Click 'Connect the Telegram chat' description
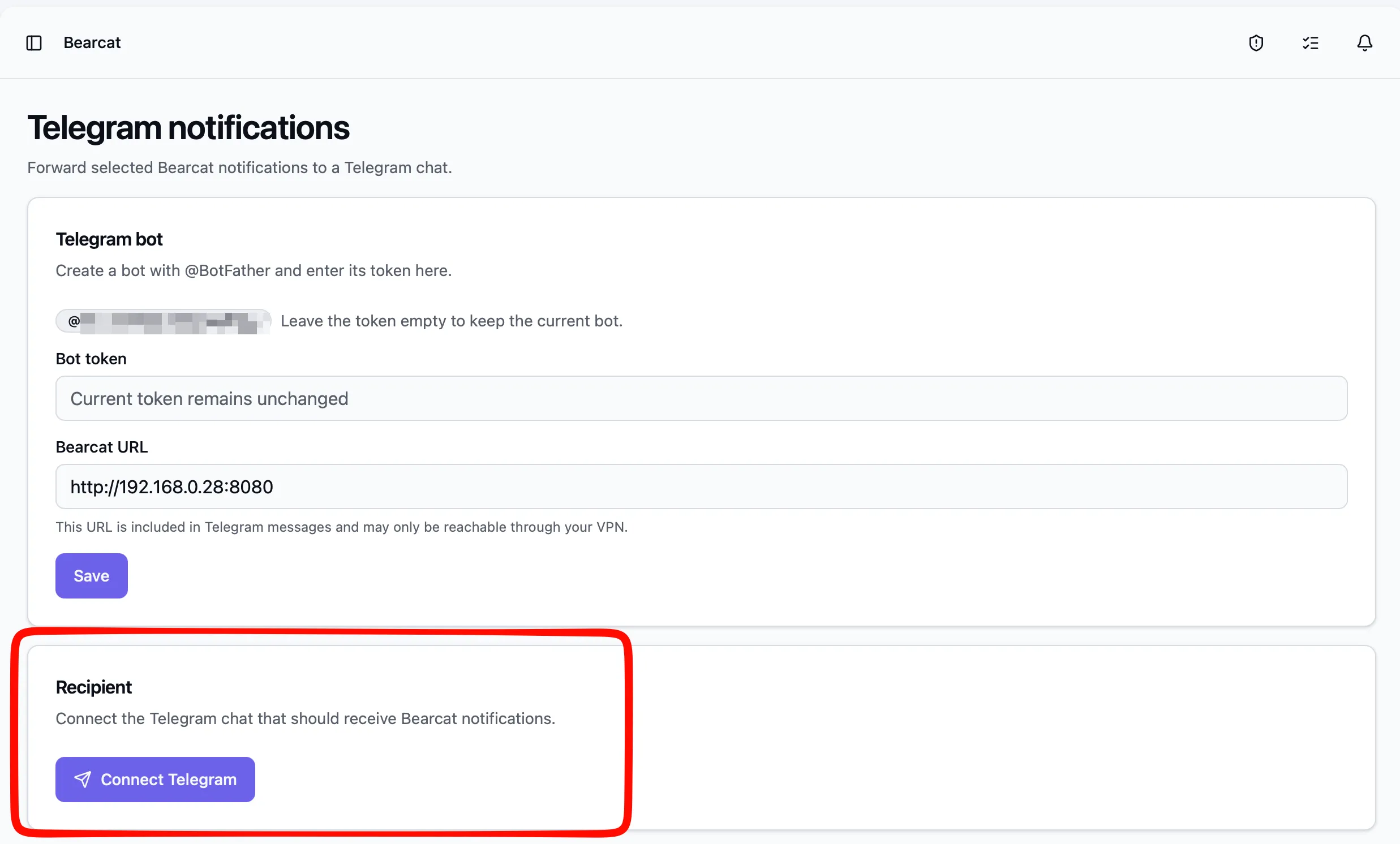The image size is (1400, 844). point(306,718)
